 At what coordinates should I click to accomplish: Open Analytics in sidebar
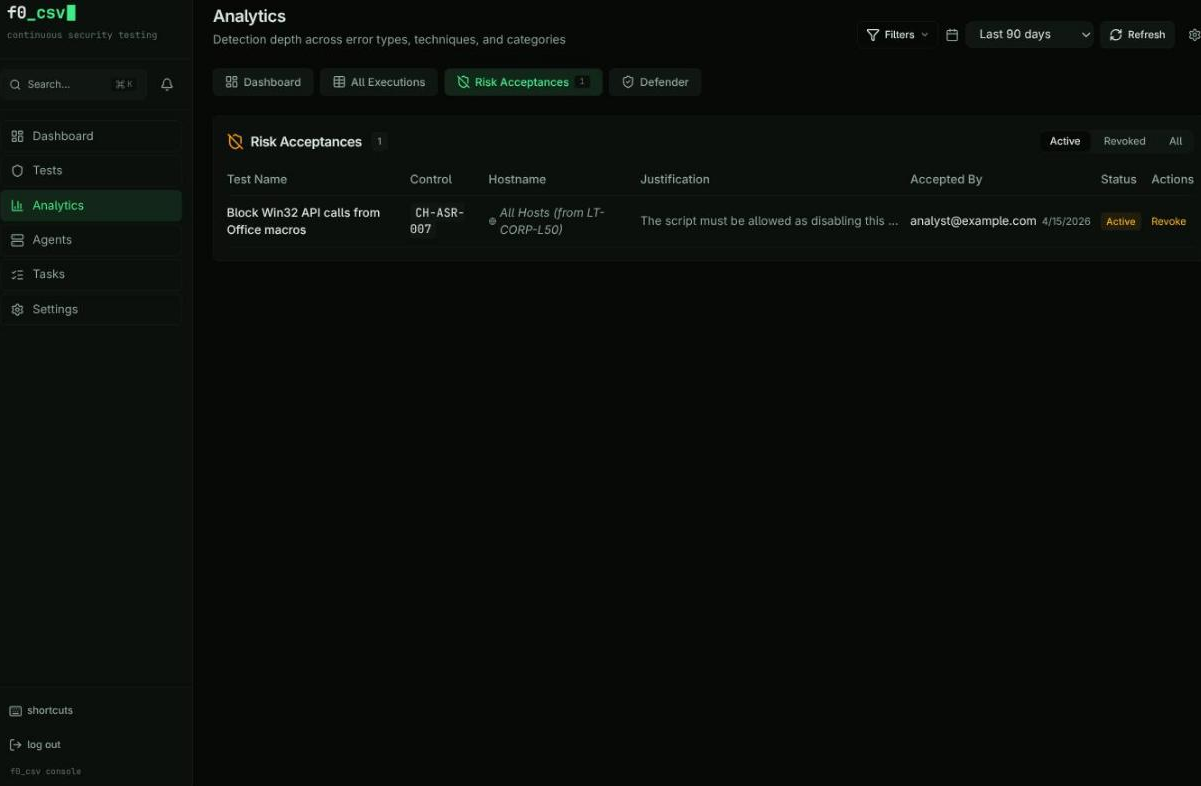tap(91, 206)
